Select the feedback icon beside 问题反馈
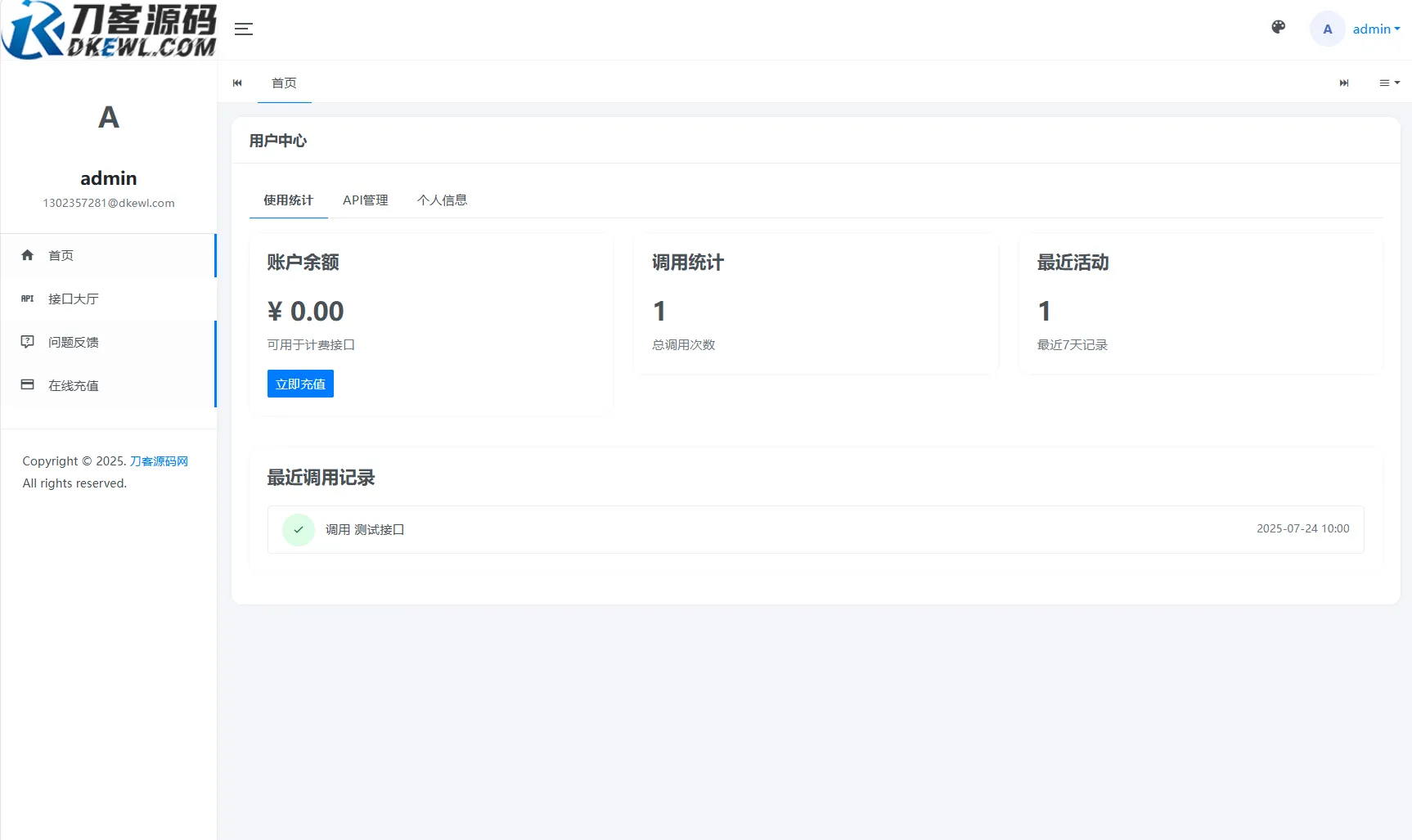The image size is (1412, 840). point(28,342)
